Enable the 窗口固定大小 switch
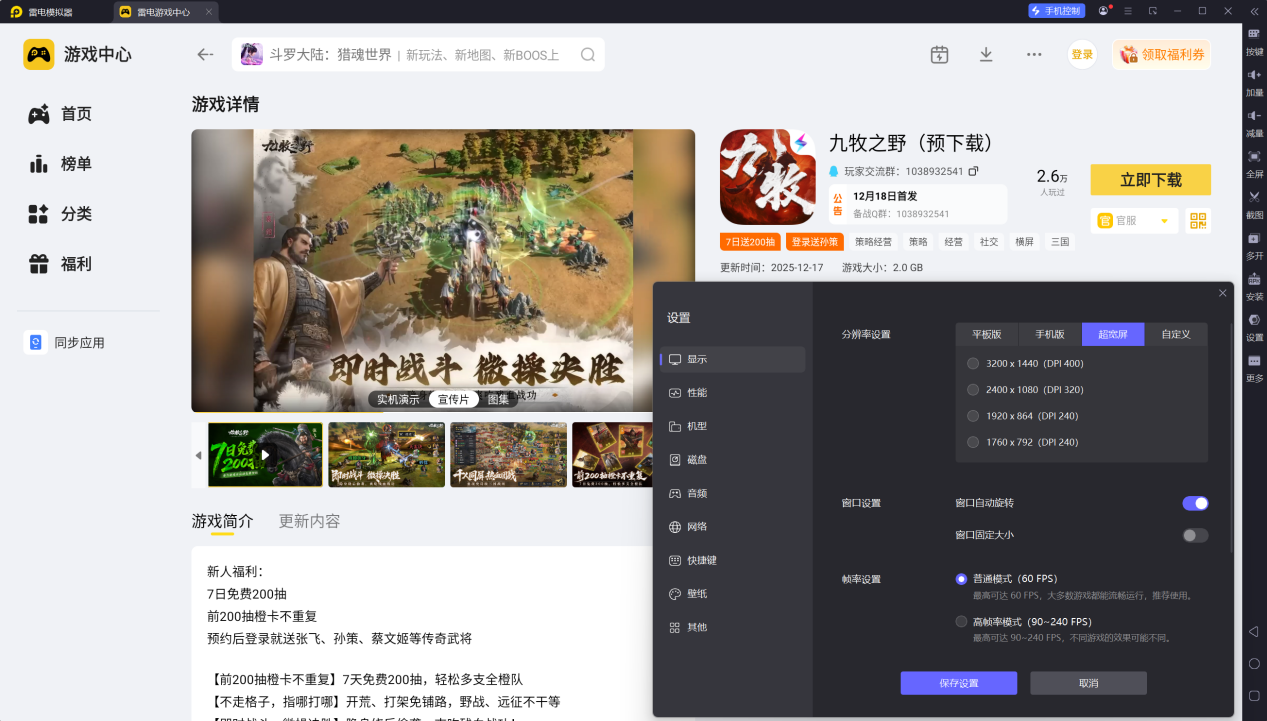Viewport: 1267px width, 721px height. 1195,535
